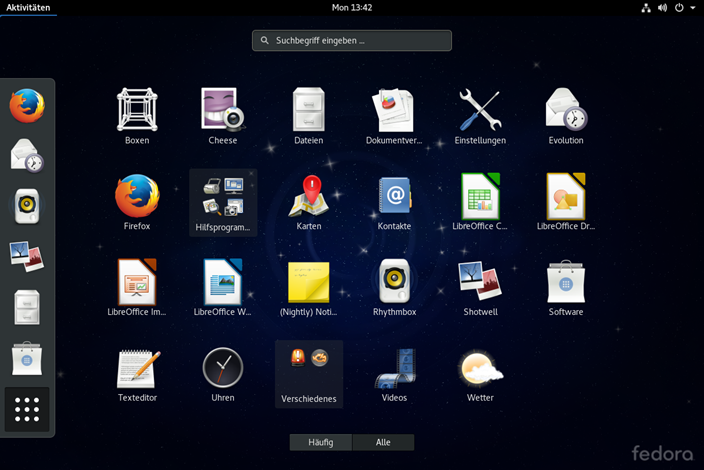Image resolution: width=704 pixels, height=470 pixels.
Task: Click Evolution mail in the dock
Action: (x=27, y=156)
